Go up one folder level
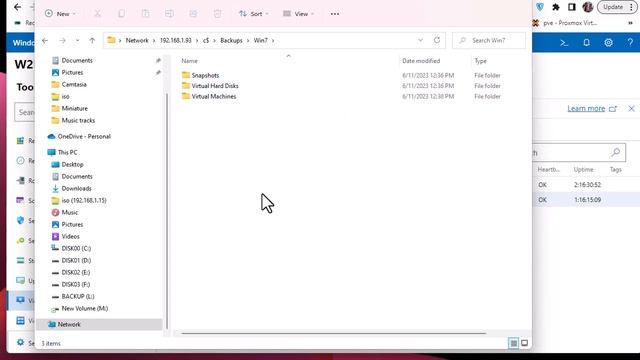 click(x=92, y=40)
